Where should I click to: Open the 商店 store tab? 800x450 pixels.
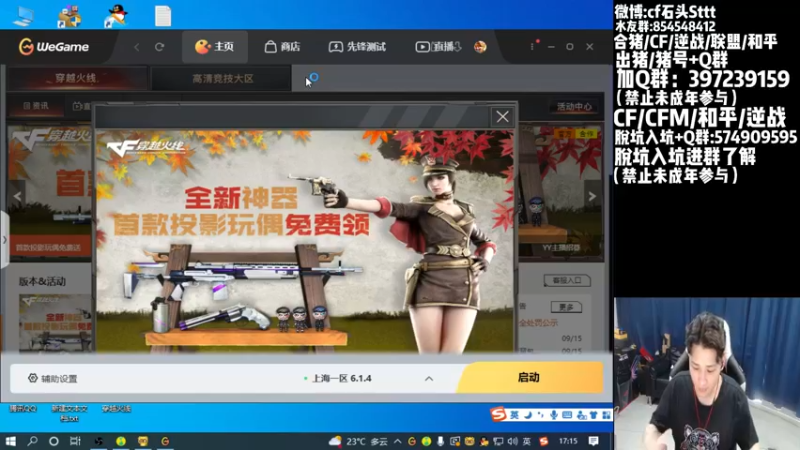click(x=282, y=47)
